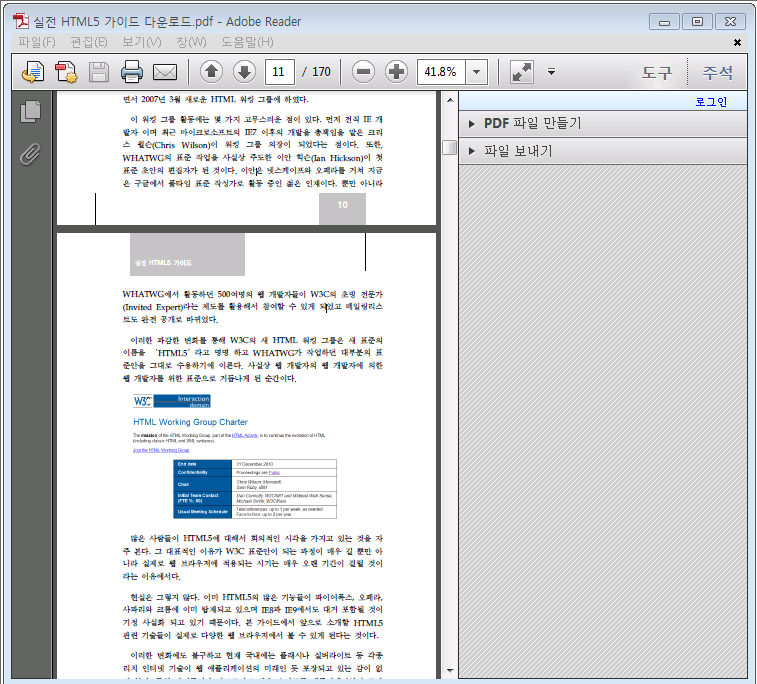Screen dimensions: 757x684
Task: Save the document using the floppy disk icon
Action: [x=98, y=72]
